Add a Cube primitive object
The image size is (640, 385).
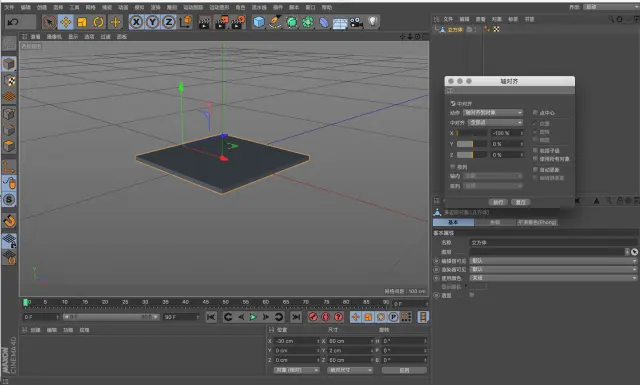click(x=259, y=22)
